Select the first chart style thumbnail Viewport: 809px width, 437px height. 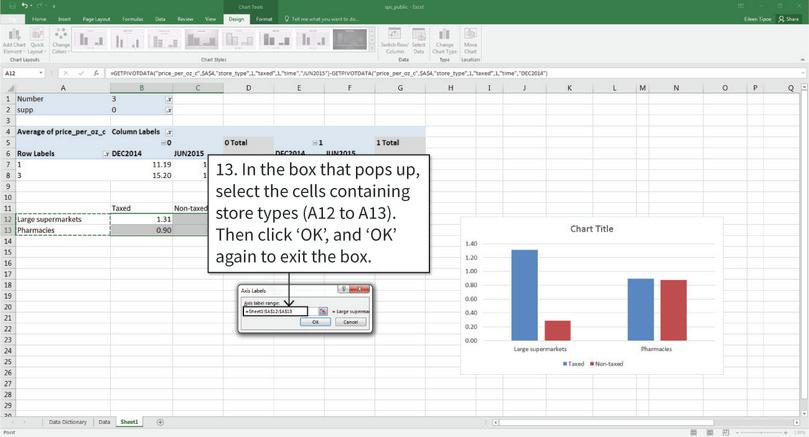pos(90,39)
